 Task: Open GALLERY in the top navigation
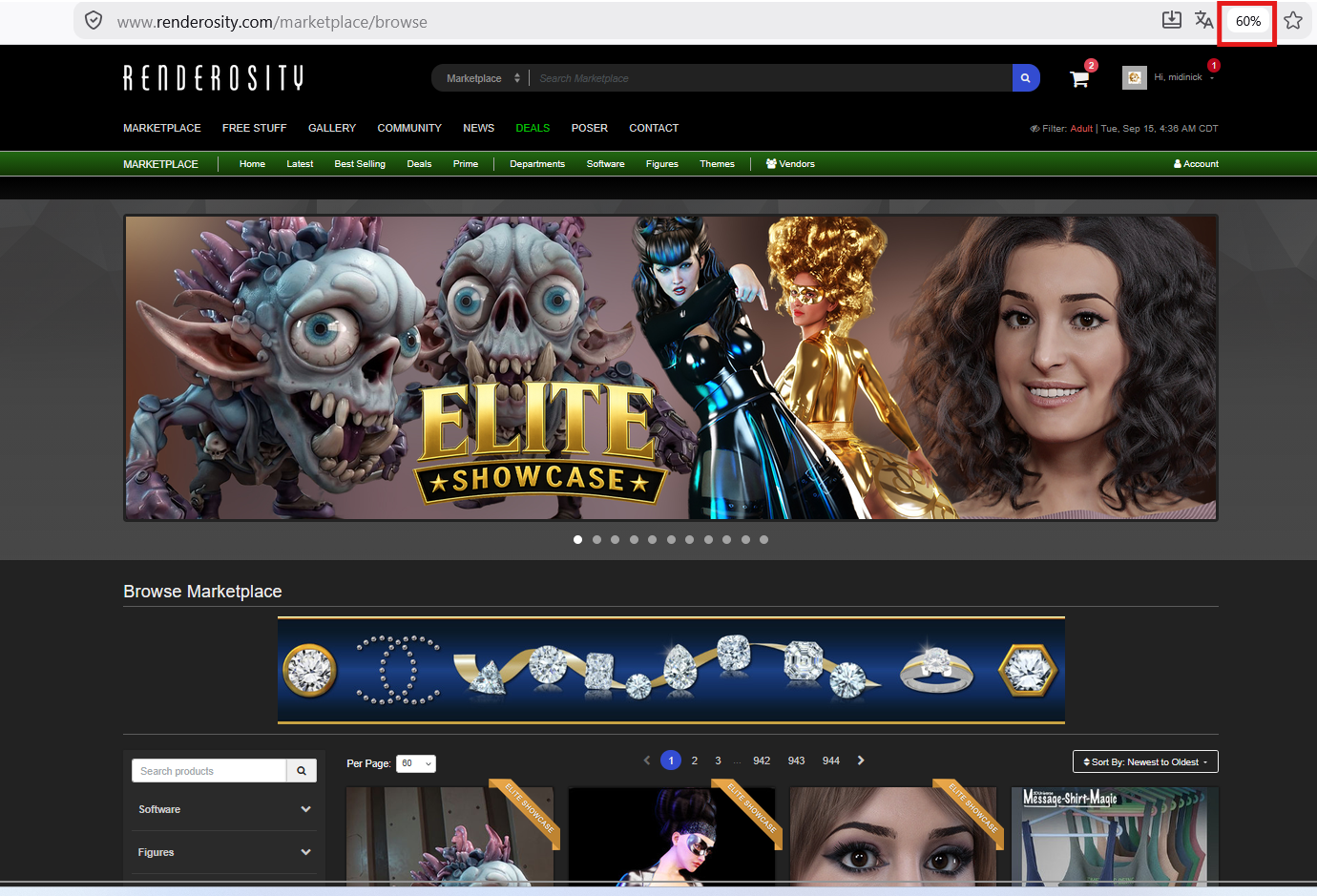tap(332, 128)
